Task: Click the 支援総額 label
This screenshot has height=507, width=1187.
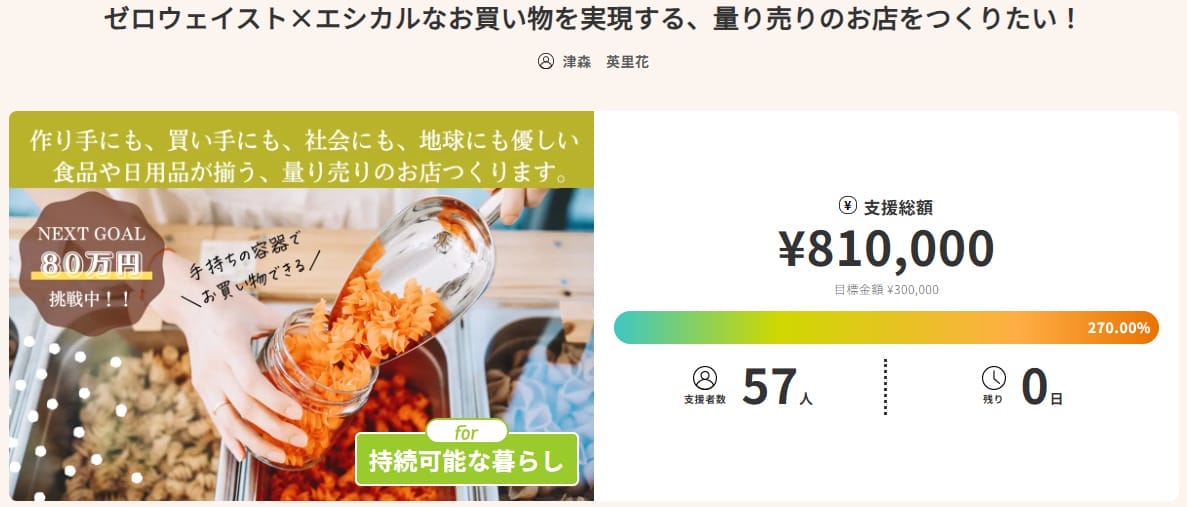Action: coord(898,208)
